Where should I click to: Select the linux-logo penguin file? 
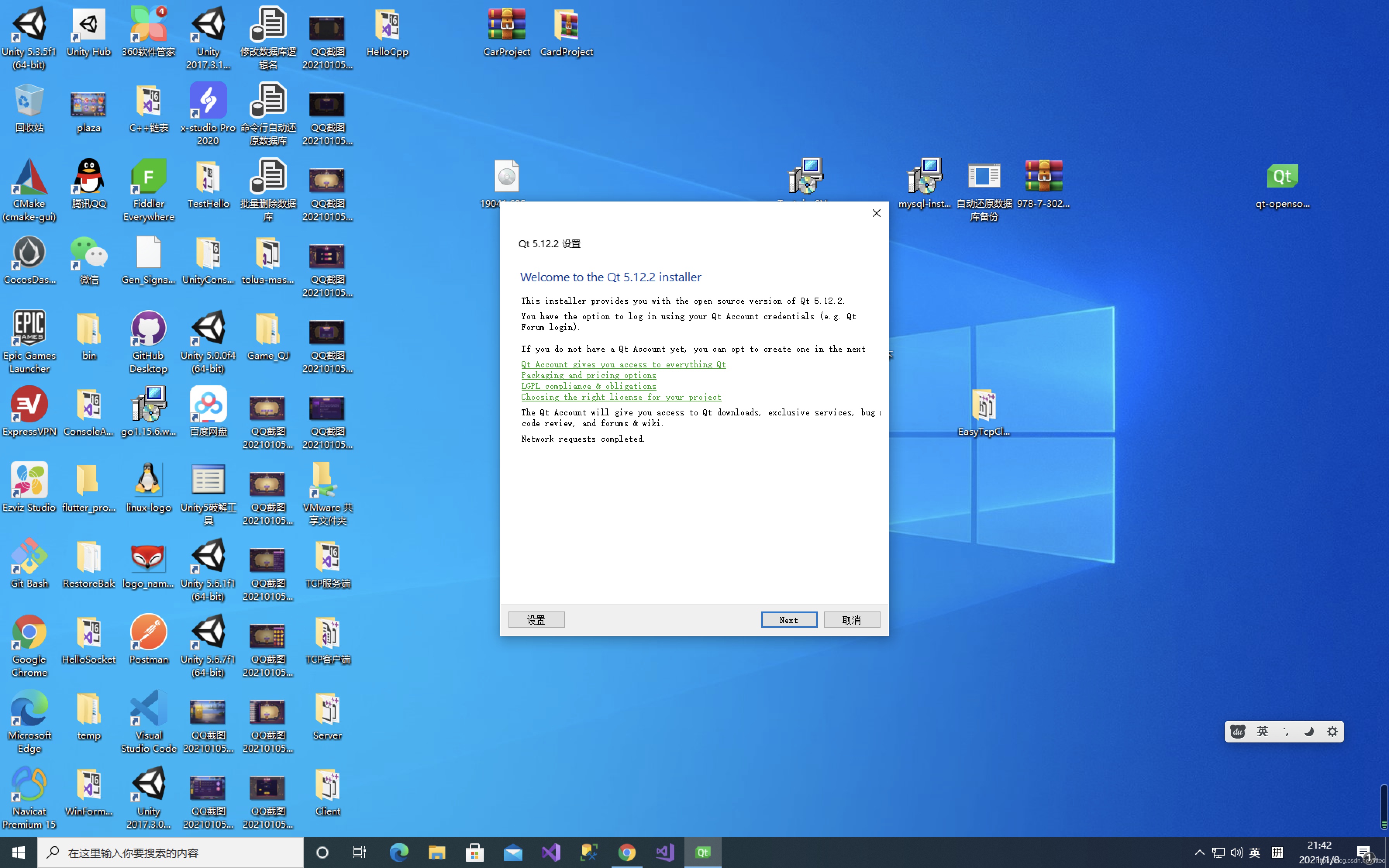148,487
